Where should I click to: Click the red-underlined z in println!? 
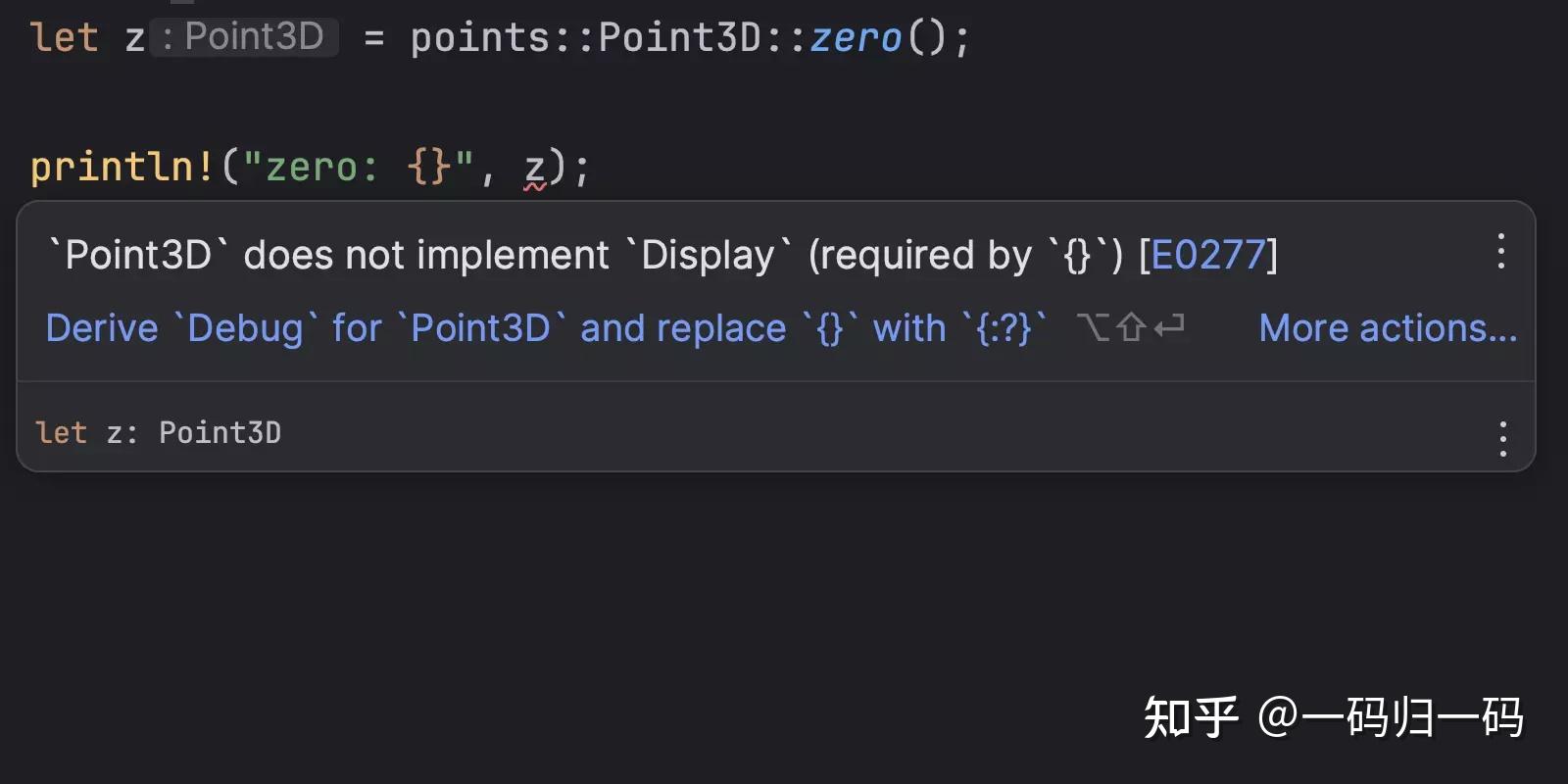pyautogui.click(x=534, y=167)
